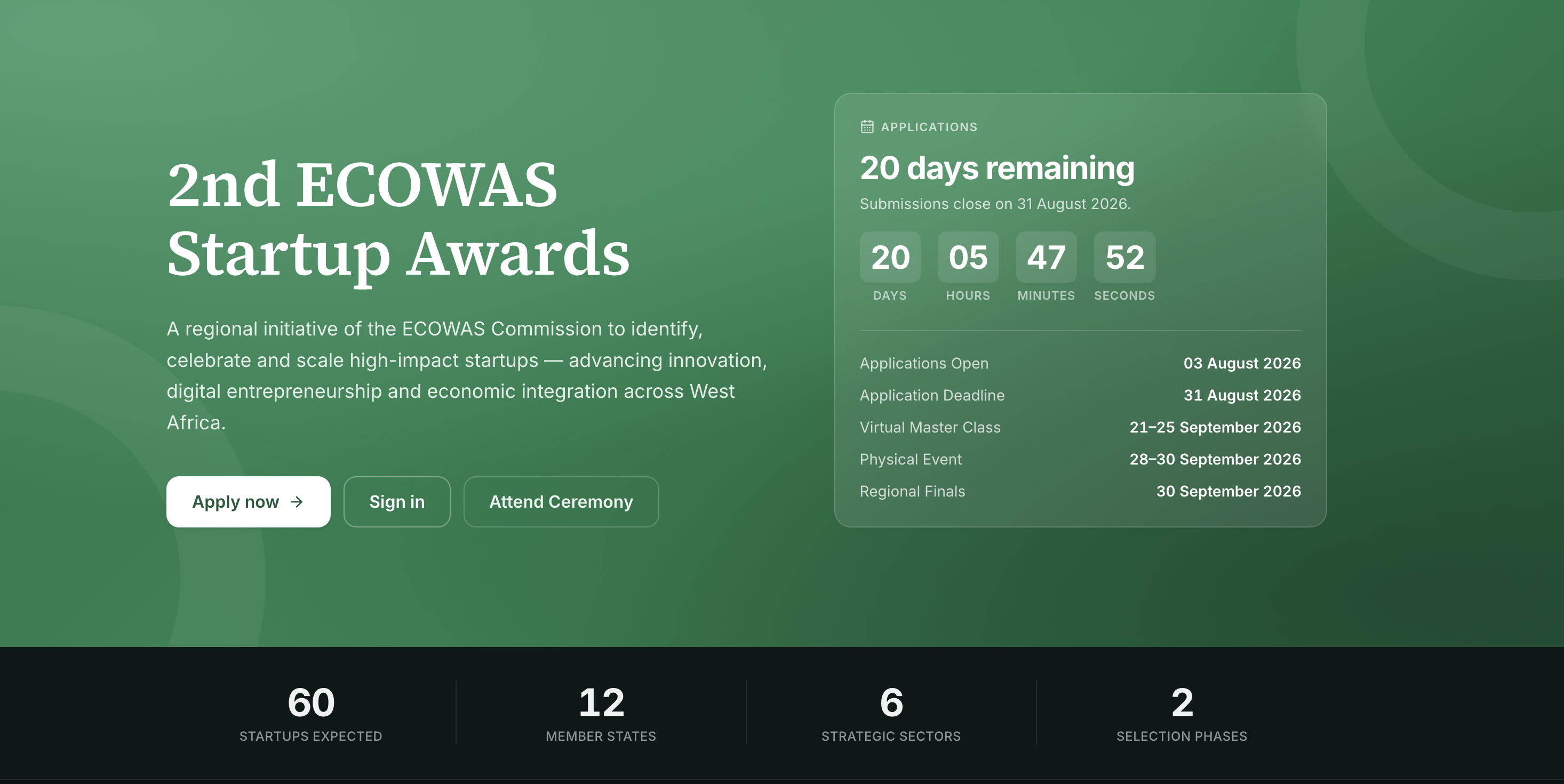Click the countdown seconds value 52
This screenshot has width=1564, height=784.
coord(1124,257)
